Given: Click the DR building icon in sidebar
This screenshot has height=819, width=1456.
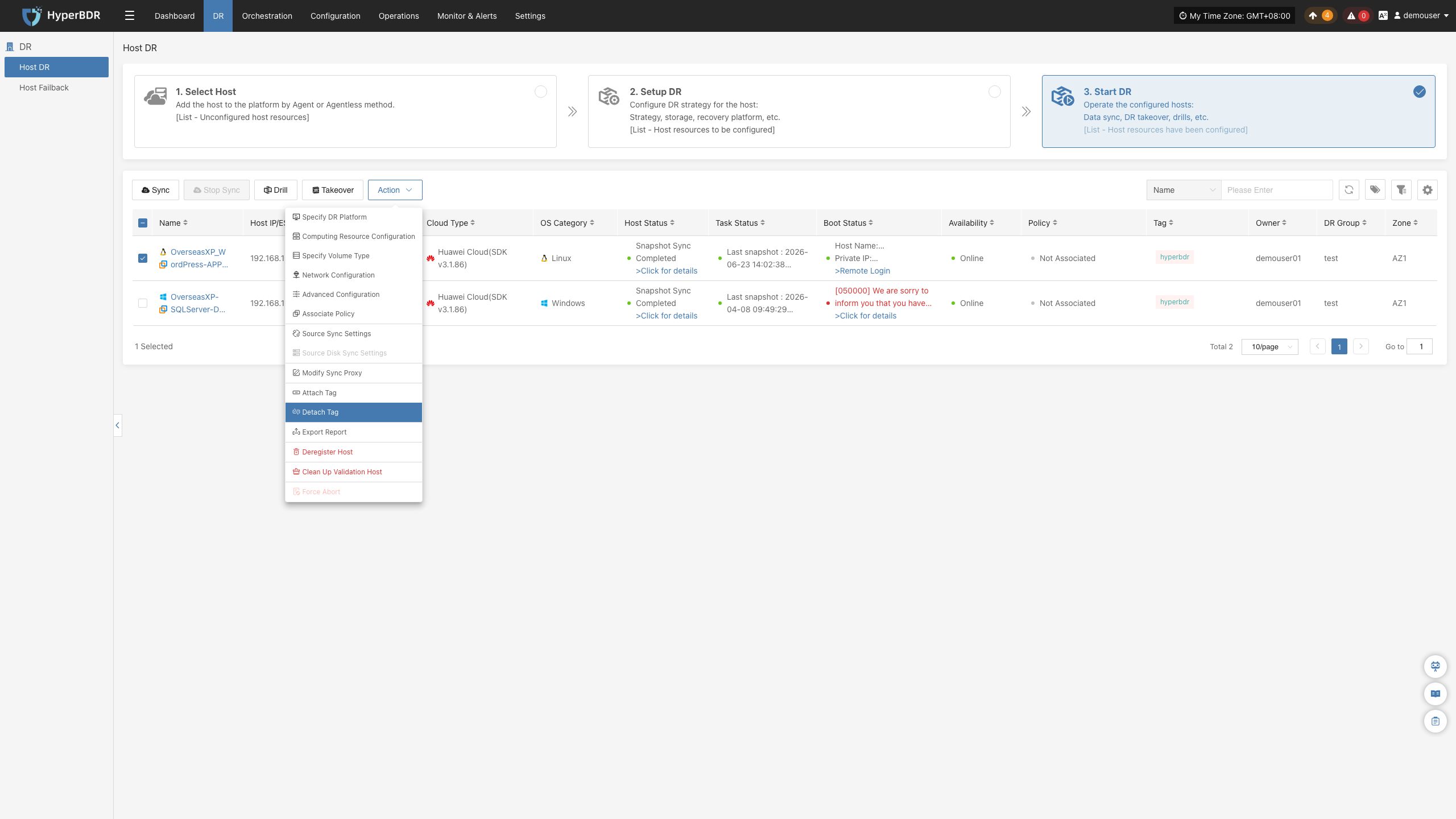Looking at the screenshot, I should [10, 47].
